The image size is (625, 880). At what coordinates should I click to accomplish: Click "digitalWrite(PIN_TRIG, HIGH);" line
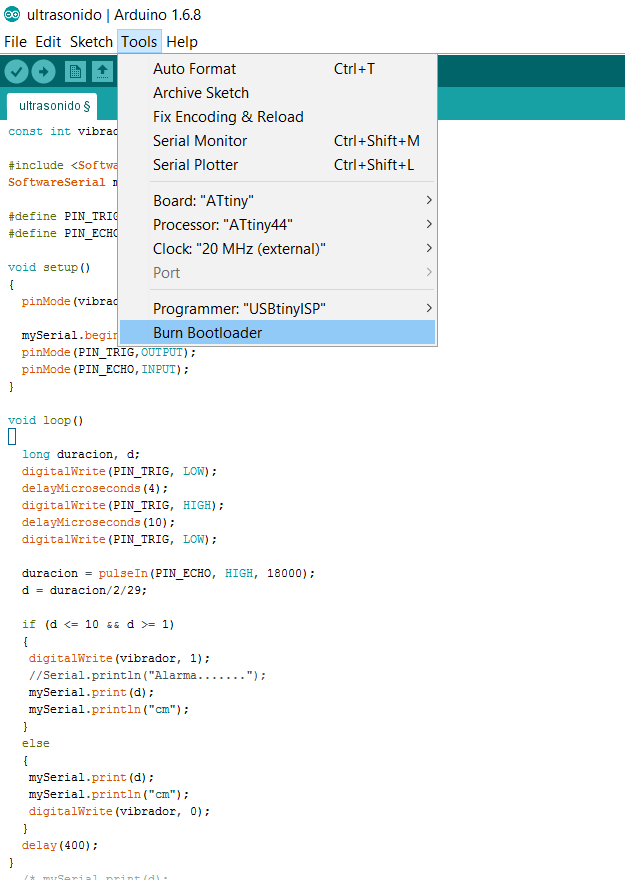(123, 506)
